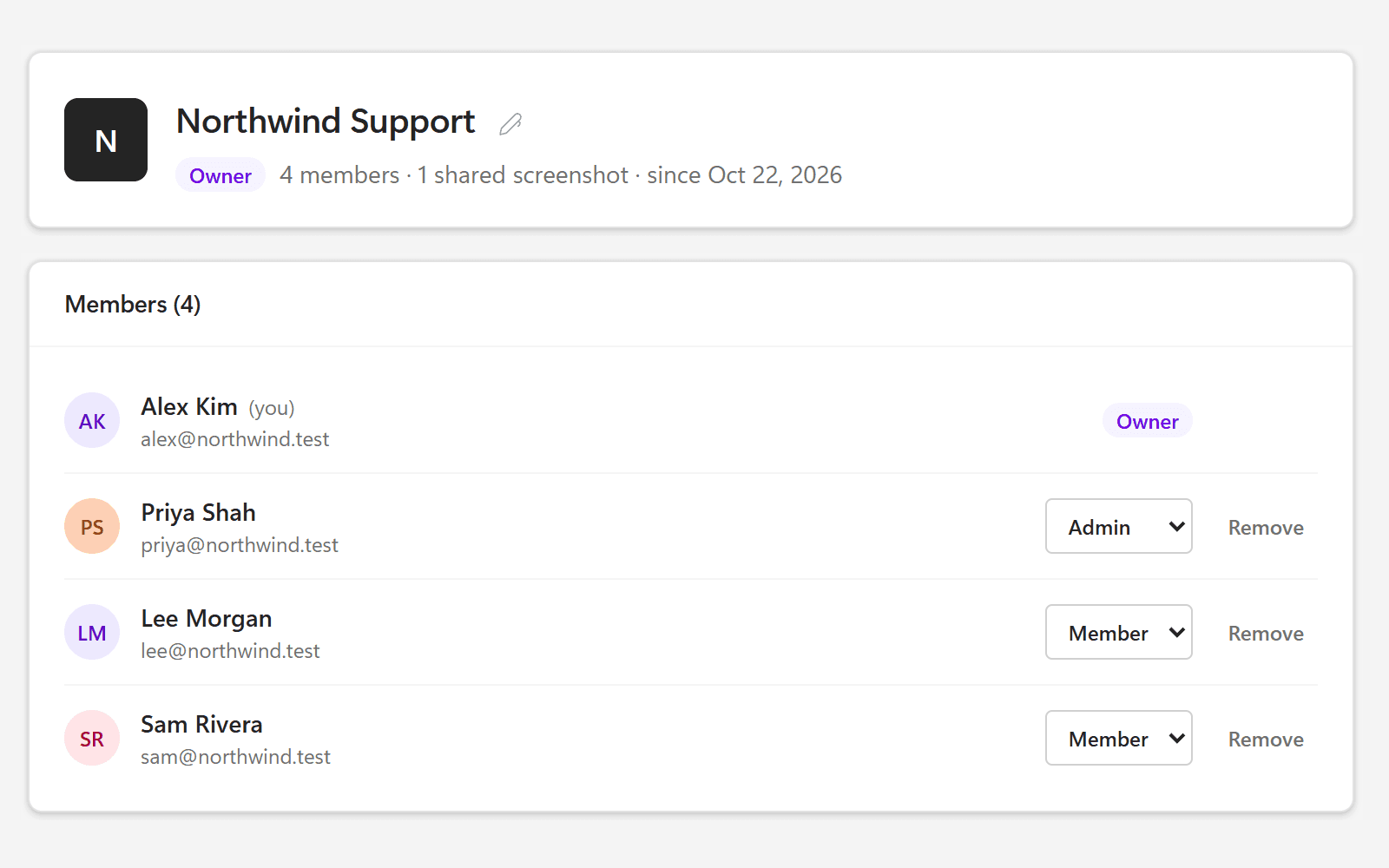1389x868 pixels.
Task: Click the Owner badge in Alex Kim's row
Action: [1147, 421]
